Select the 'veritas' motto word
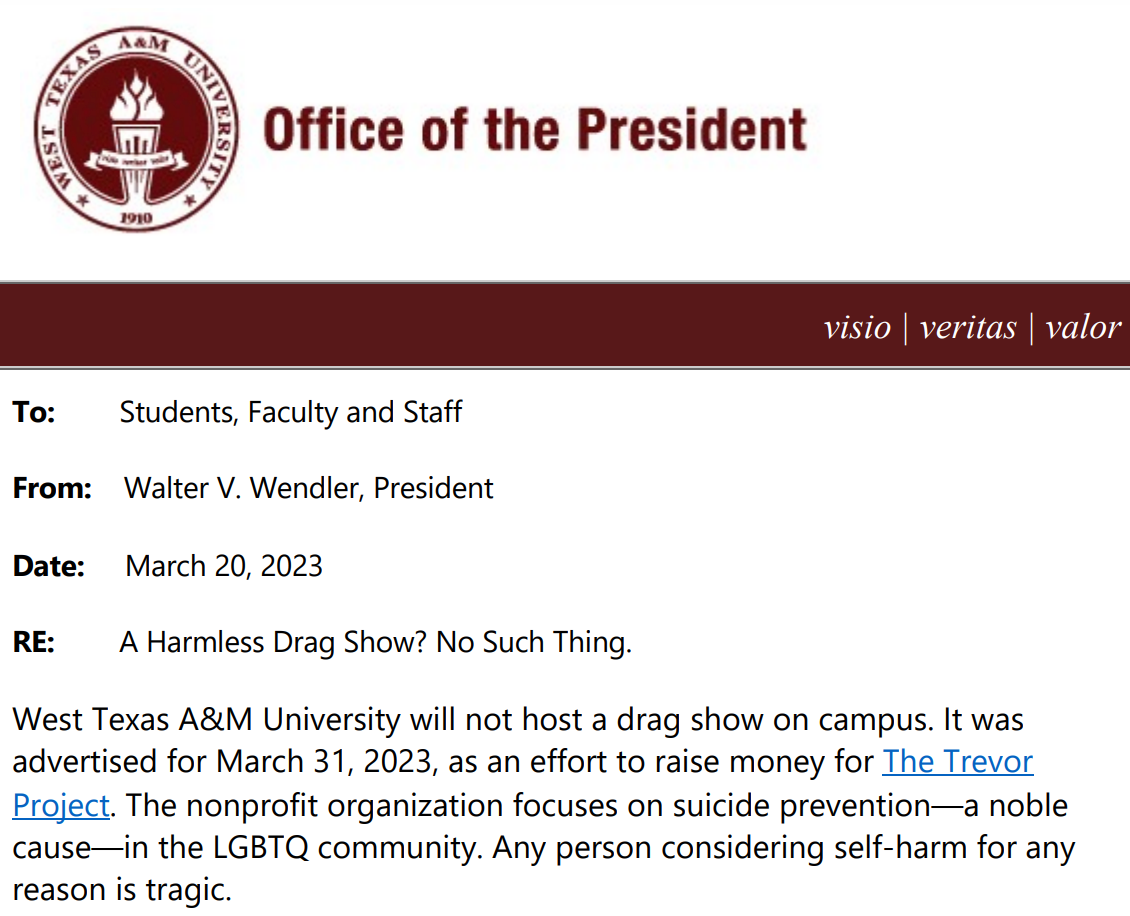The width and height of the screenshot is (1130, 916). click(x=968, y=327)
